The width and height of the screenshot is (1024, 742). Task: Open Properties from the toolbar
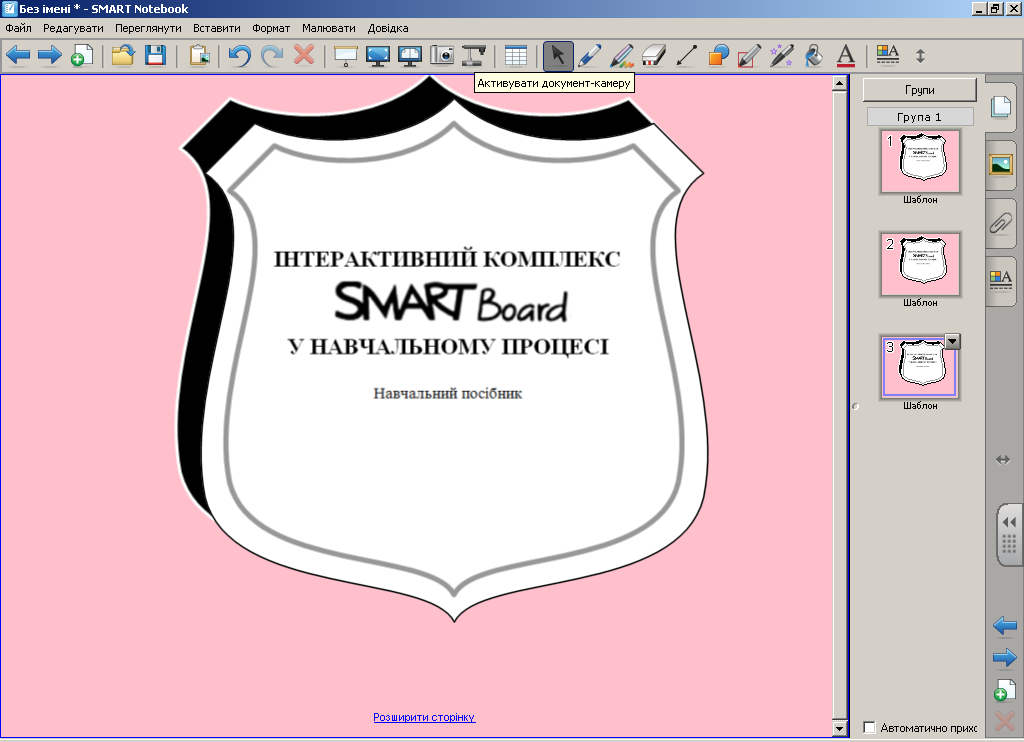(x=888, y=56)
